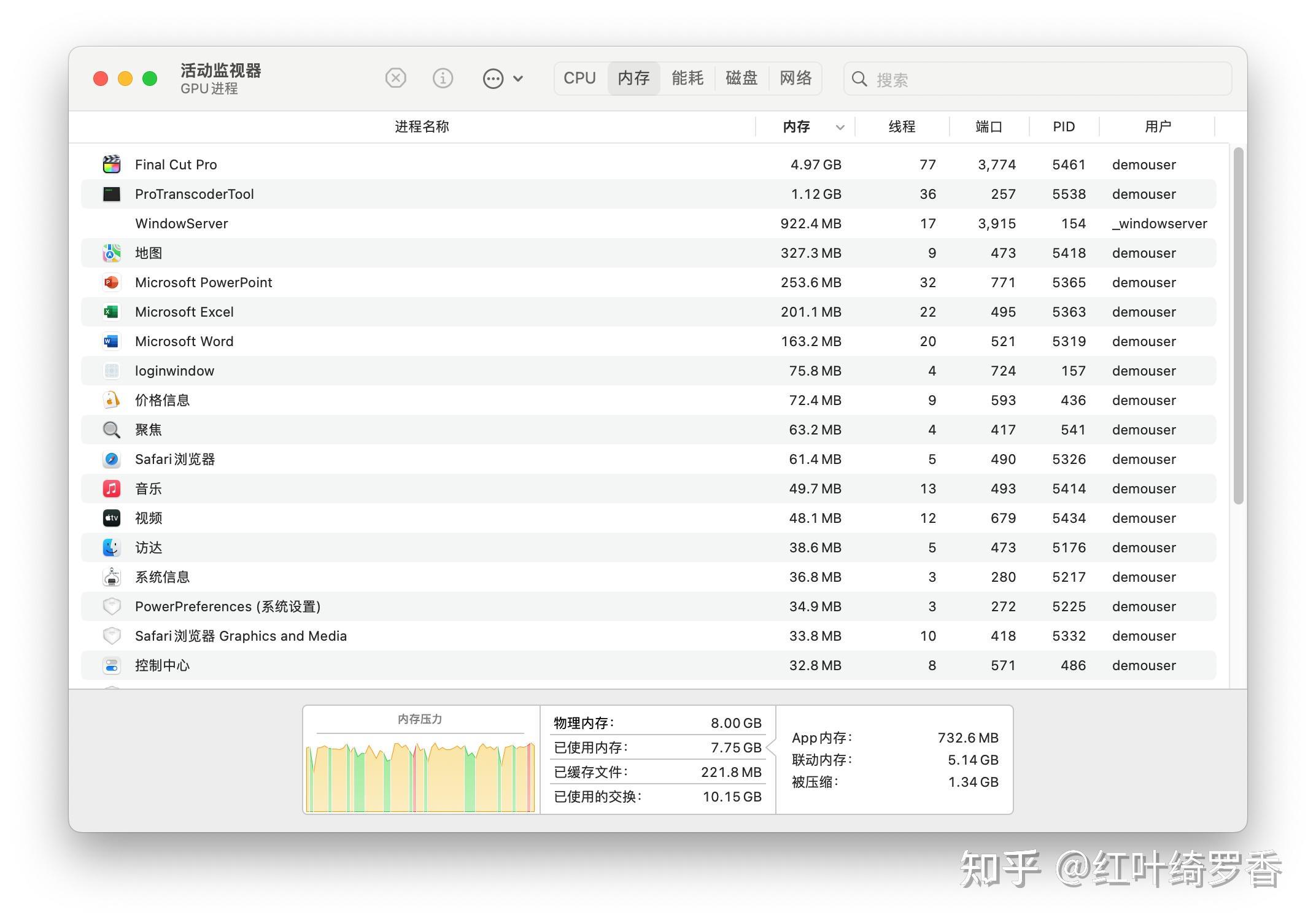Click the Microsoft Excel icon
Image resolution: width=1316 pixels, height=923 pixels.
[111, 311]
